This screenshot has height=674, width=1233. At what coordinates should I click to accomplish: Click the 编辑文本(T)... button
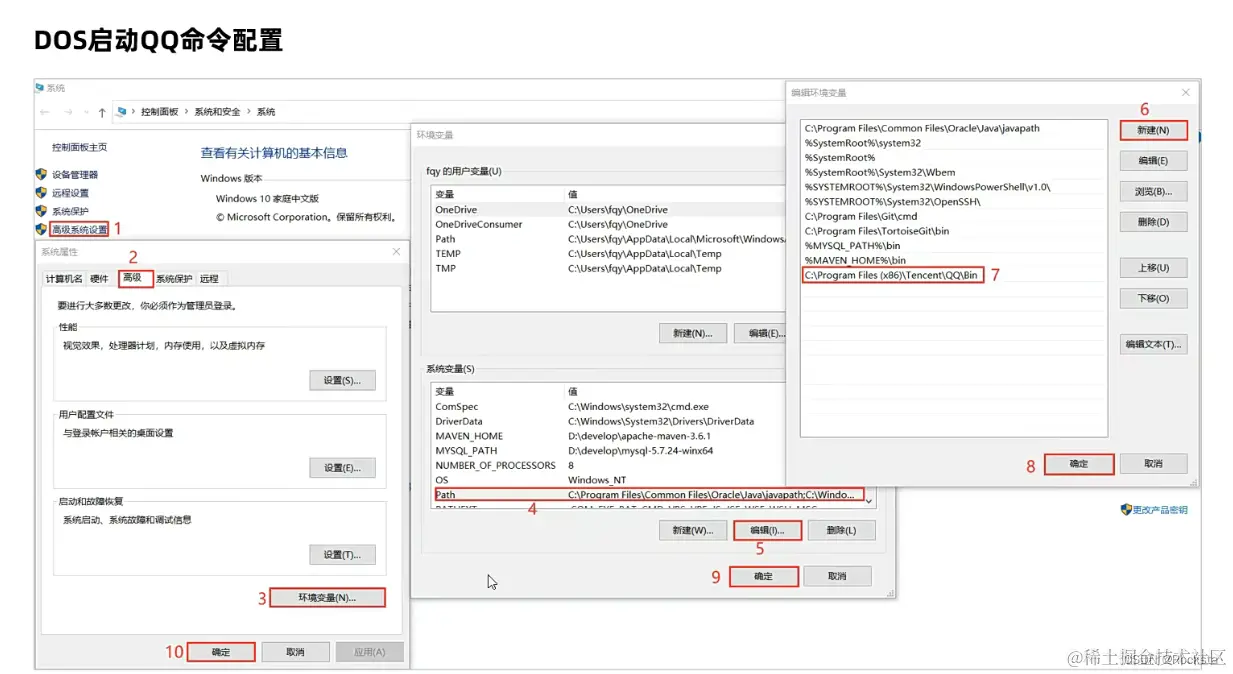1153,344
